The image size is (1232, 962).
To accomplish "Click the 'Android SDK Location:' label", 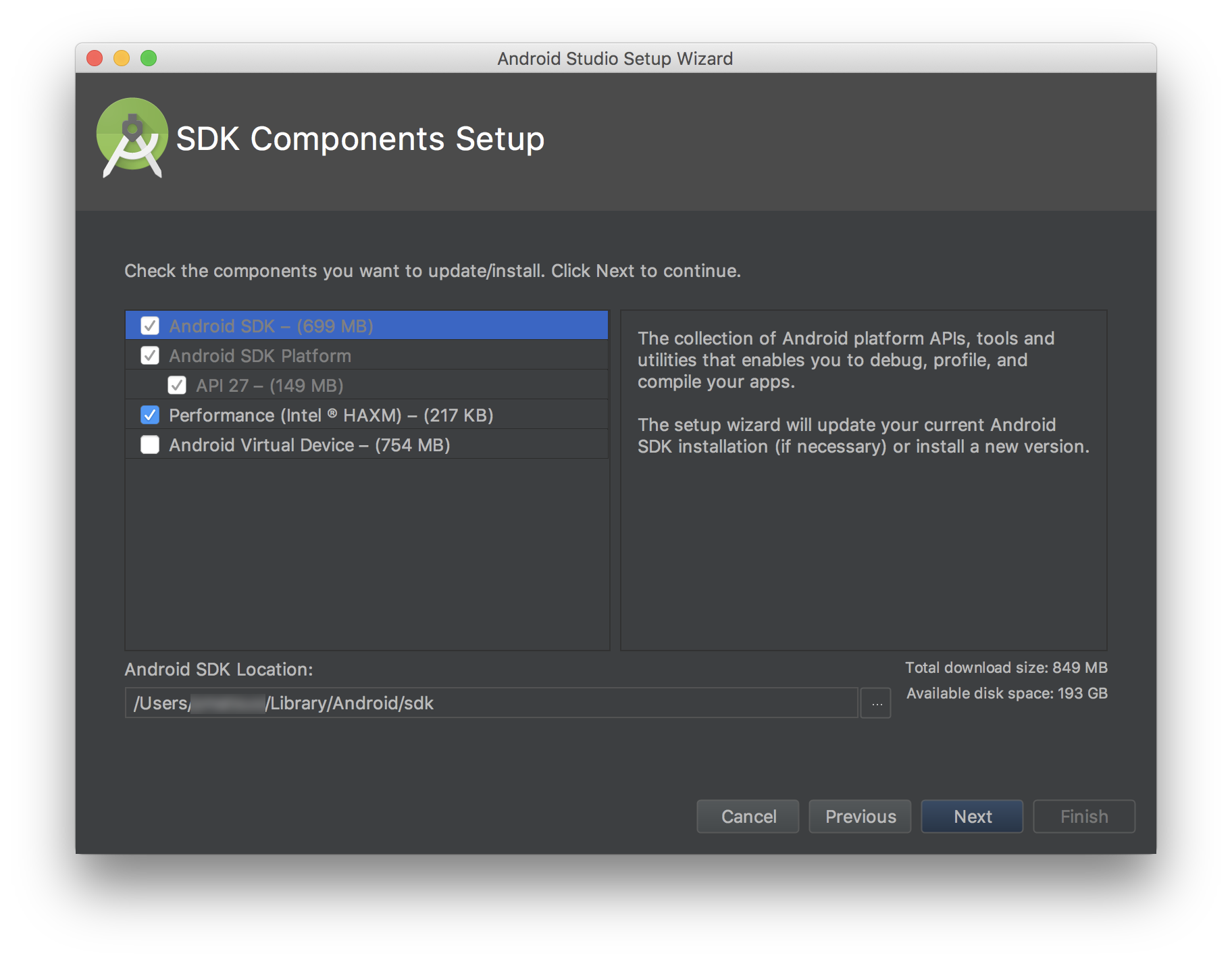I will point(219,669).
